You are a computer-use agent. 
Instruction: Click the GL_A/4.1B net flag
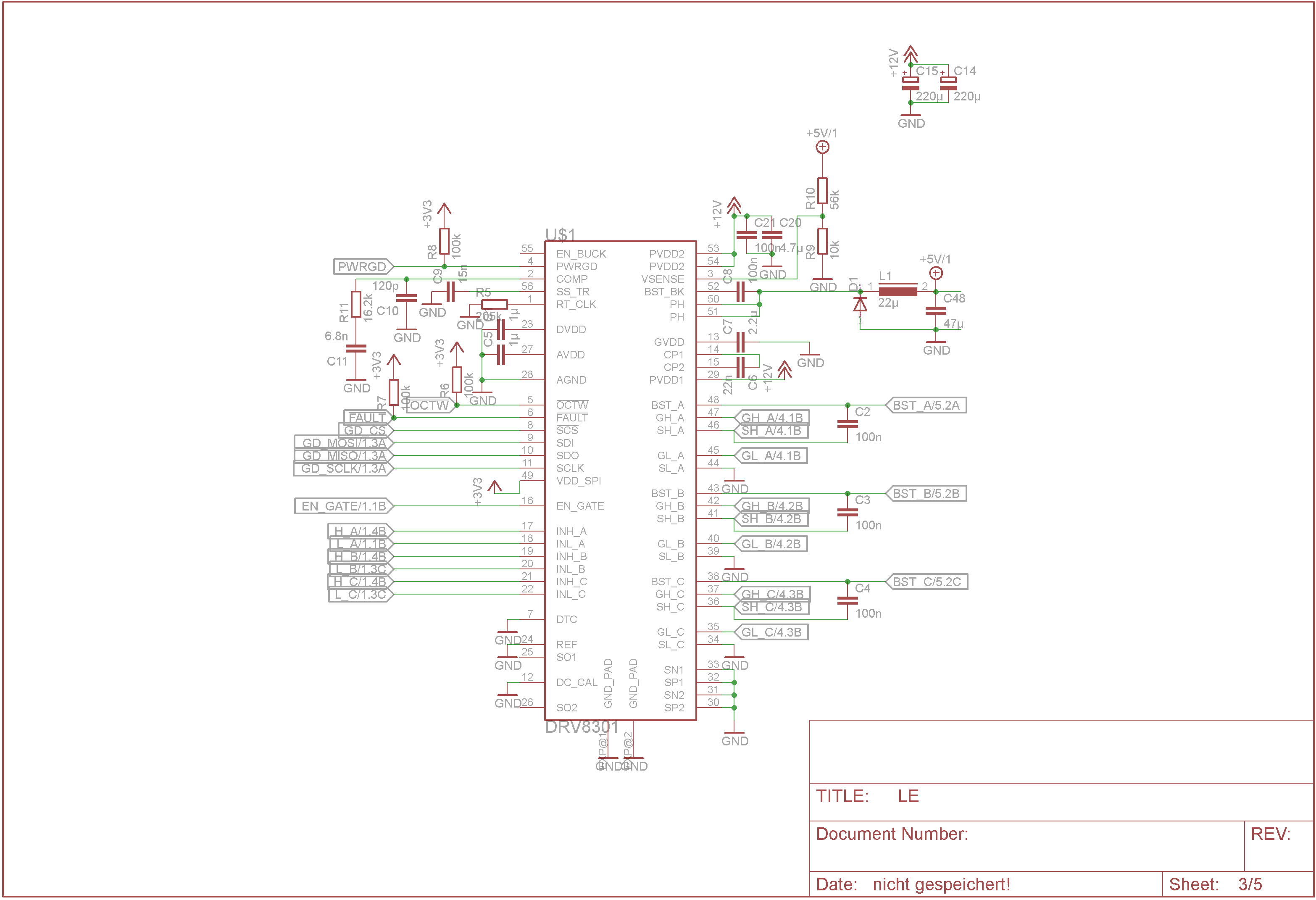click(771, 456)
